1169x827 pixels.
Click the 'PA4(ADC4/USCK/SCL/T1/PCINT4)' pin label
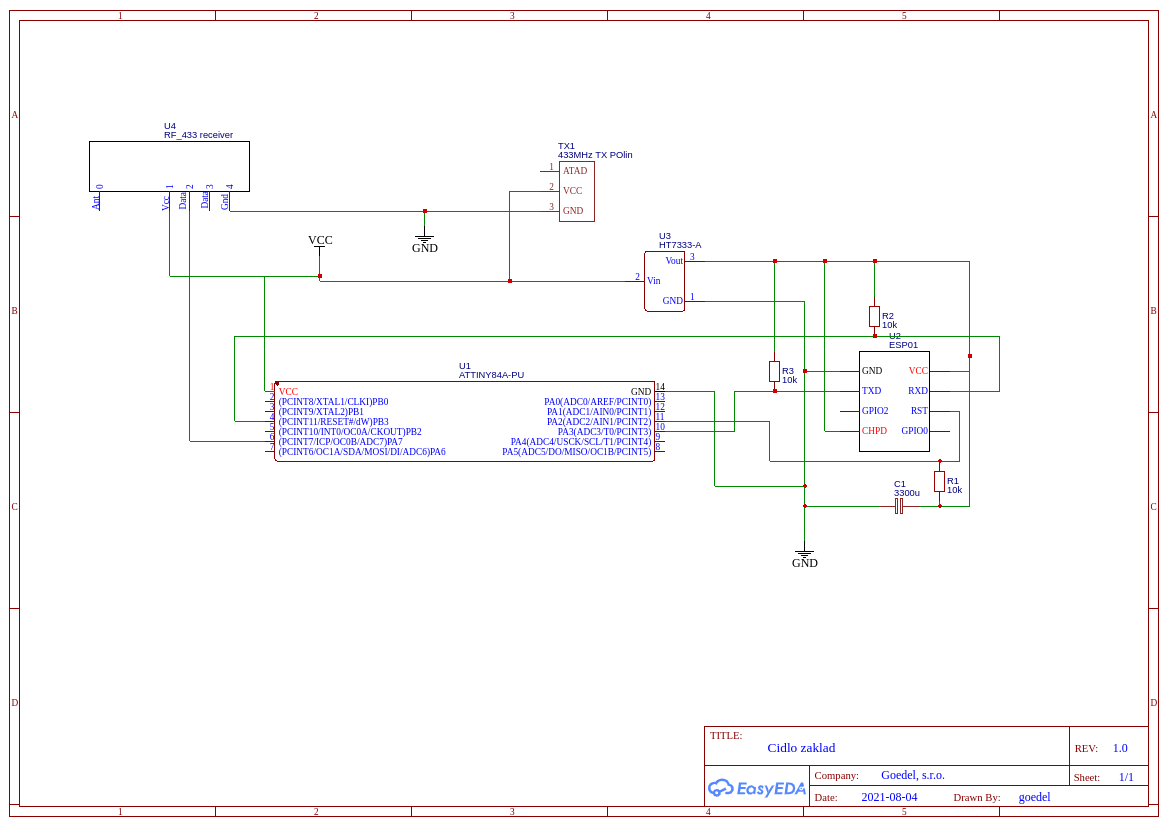click(582, 442)
